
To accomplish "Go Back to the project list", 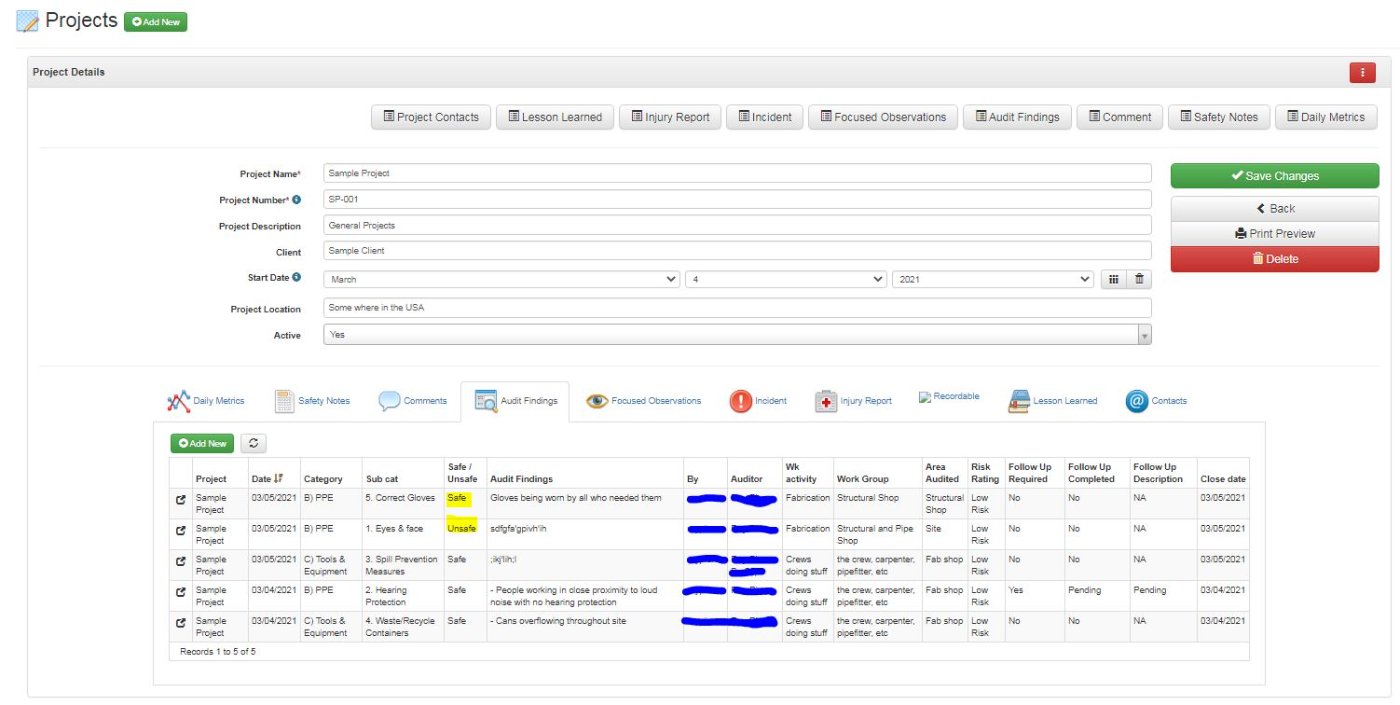I will click(x=1275, y=209).
